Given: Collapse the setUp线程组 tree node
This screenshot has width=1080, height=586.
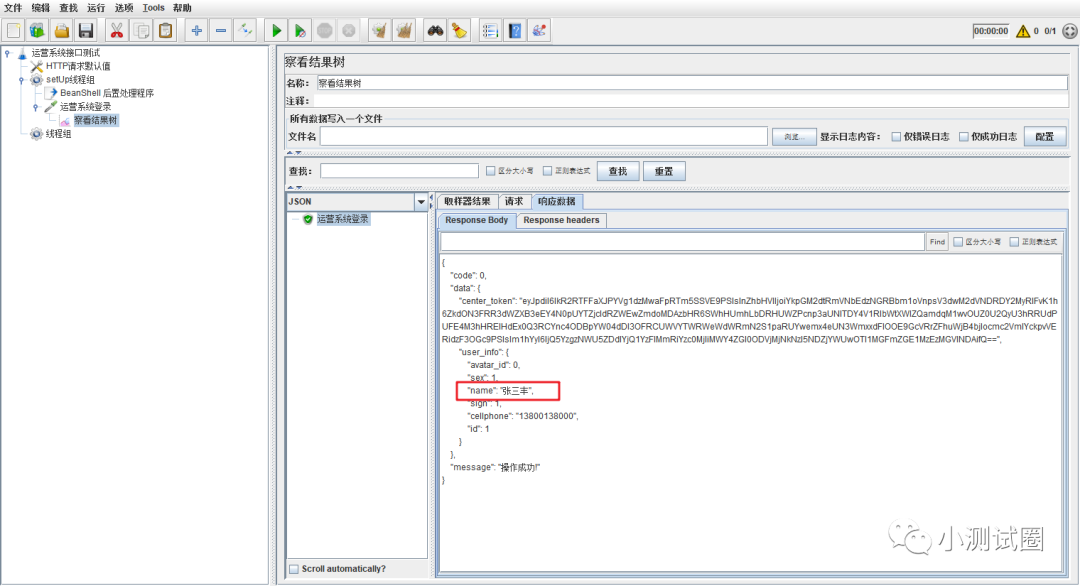Looking at the screenshot, I should pos(21,80).
